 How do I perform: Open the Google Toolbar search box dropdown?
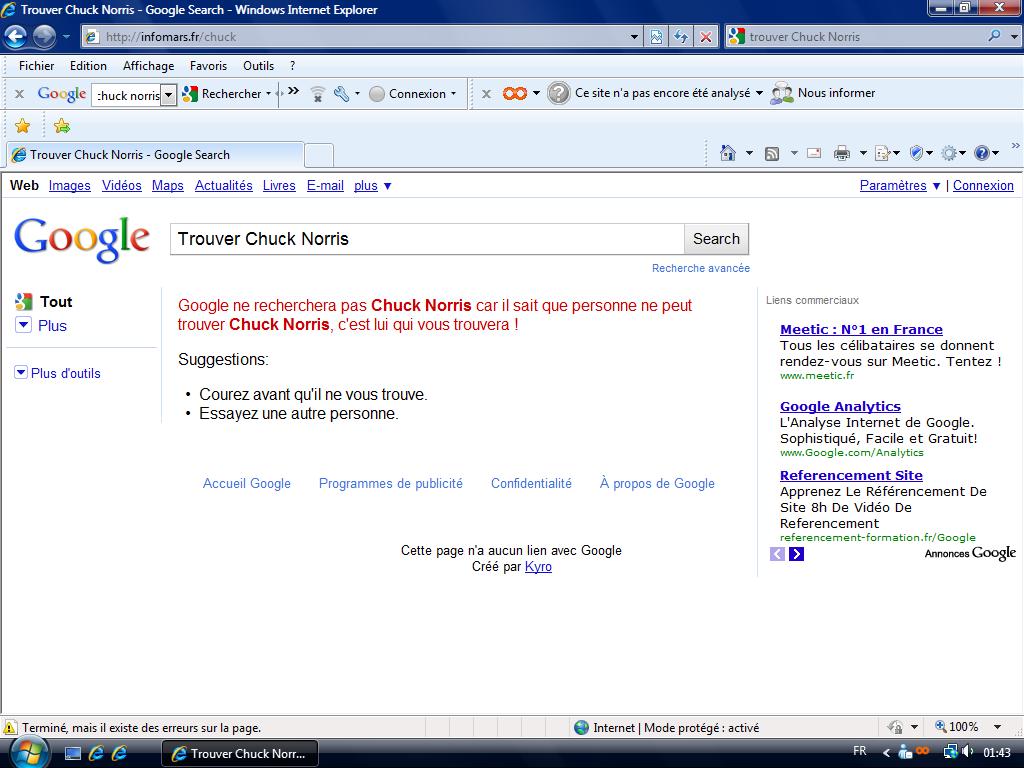168,95
